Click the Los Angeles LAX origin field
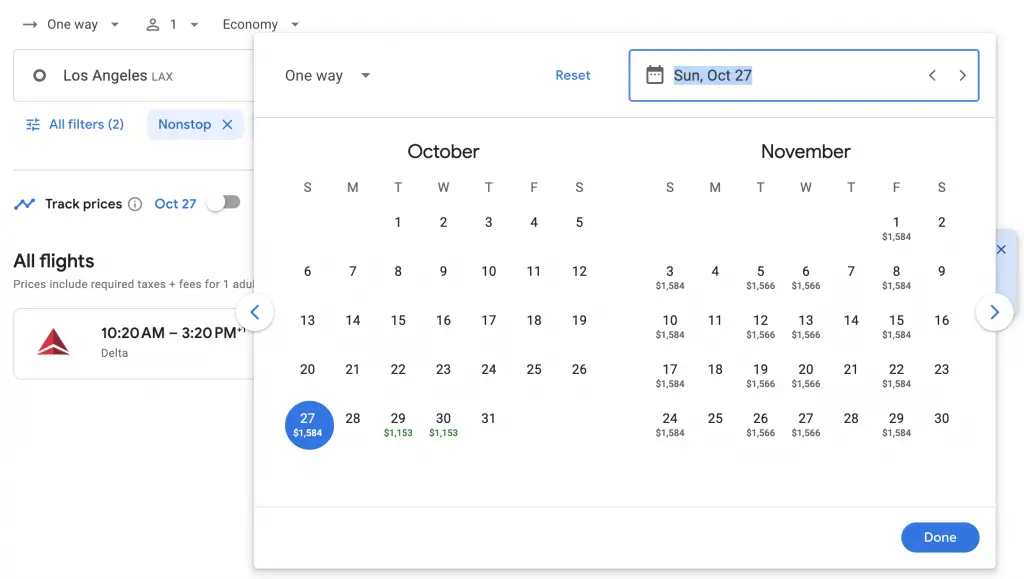This screenshot has width=1024, height=579. (x=130, y=75)
